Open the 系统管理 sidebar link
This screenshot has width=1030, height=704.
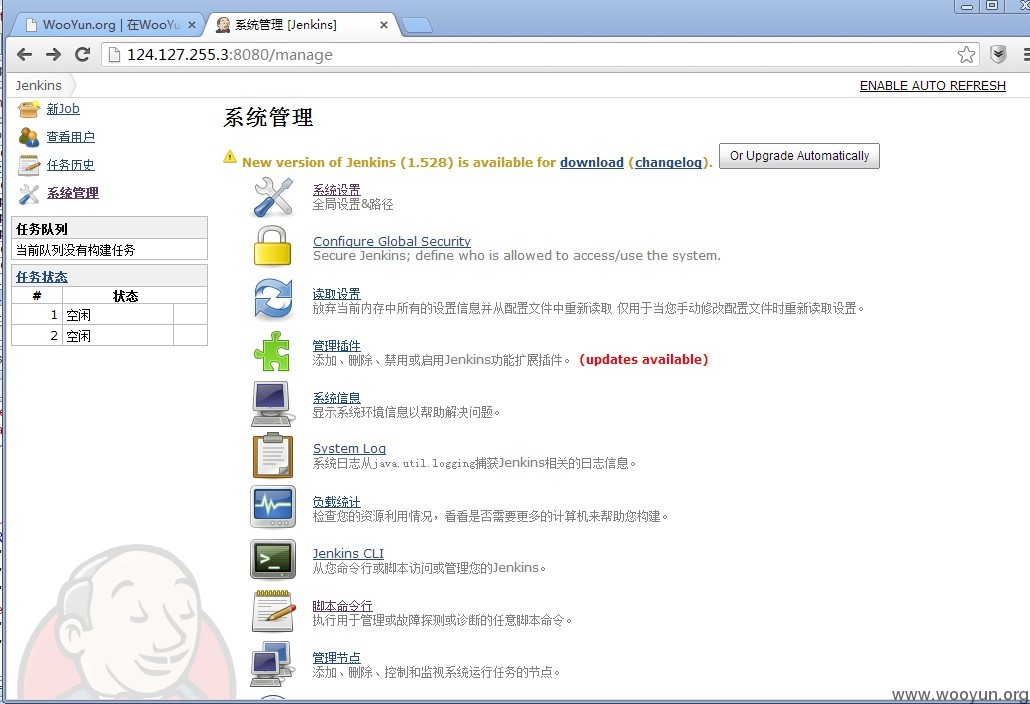click(73, 193)
